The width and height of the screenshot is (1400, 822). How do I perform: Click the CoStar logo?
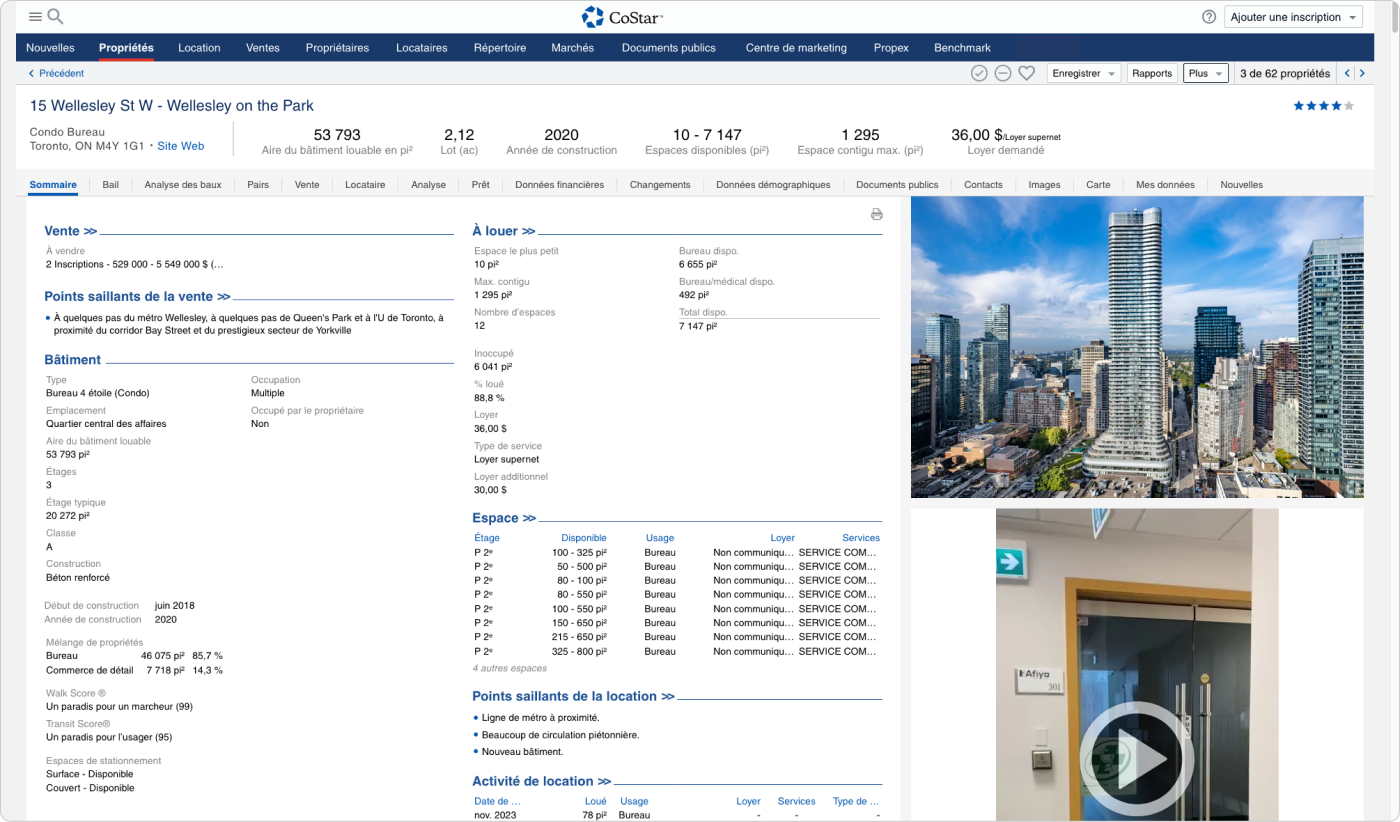pyautogui.click(x=622, y=17)
